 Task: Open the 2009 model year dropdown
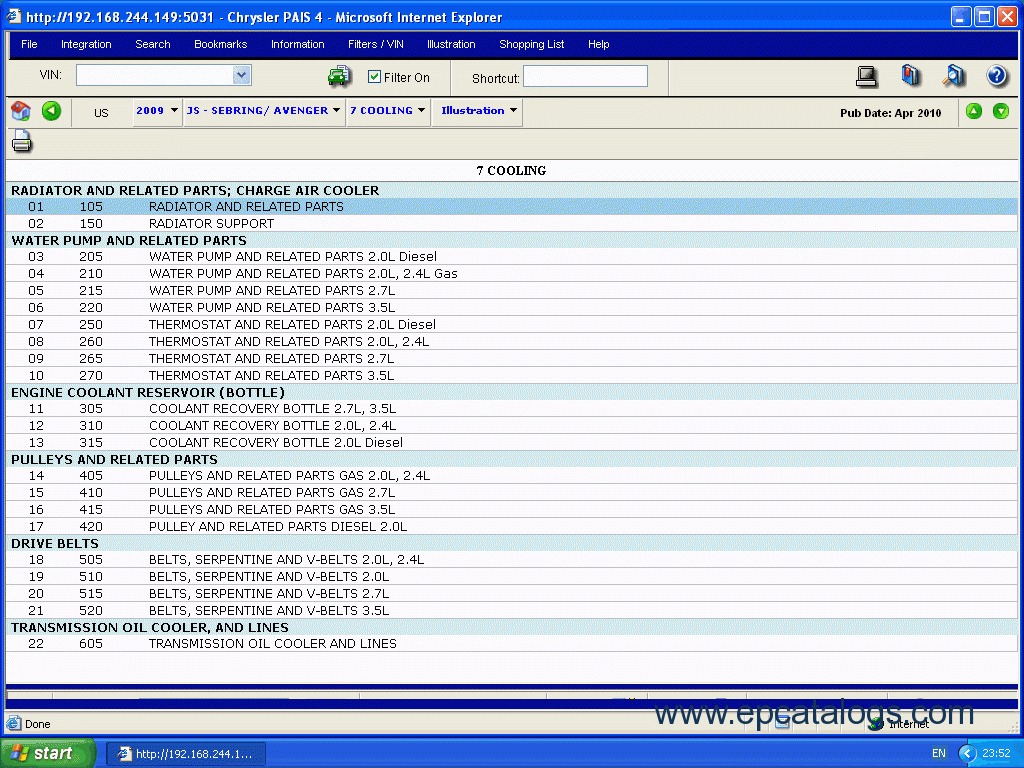[157, 111]
